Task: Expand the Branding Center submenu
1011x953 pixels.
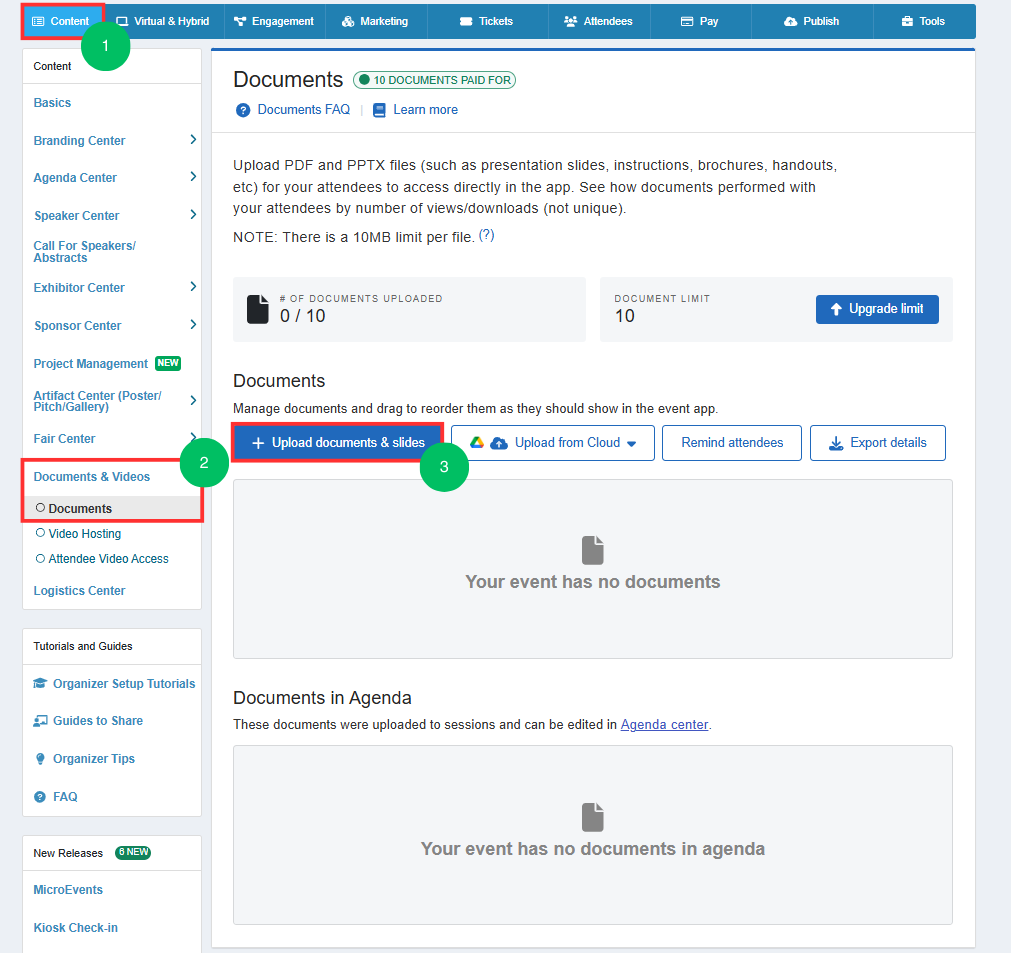Action: point(192,141)
